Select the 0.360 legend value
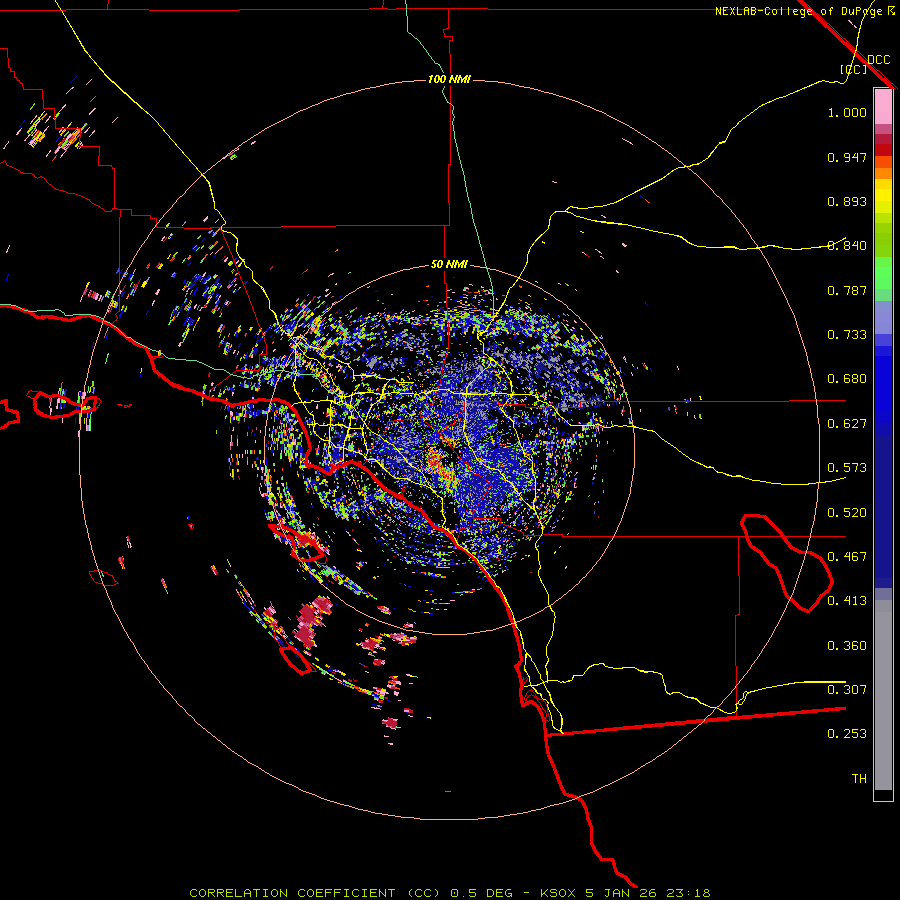The height and width of the screenshot is (900, 900). point(847,646)
